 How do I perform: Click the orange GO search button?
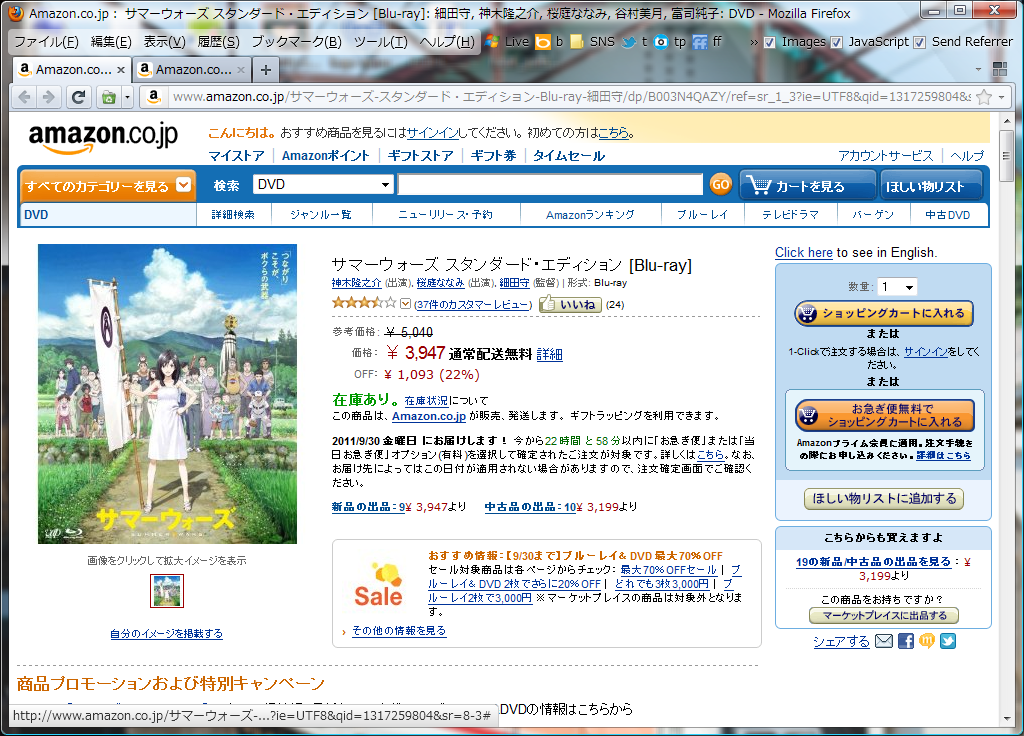[720, 185]
